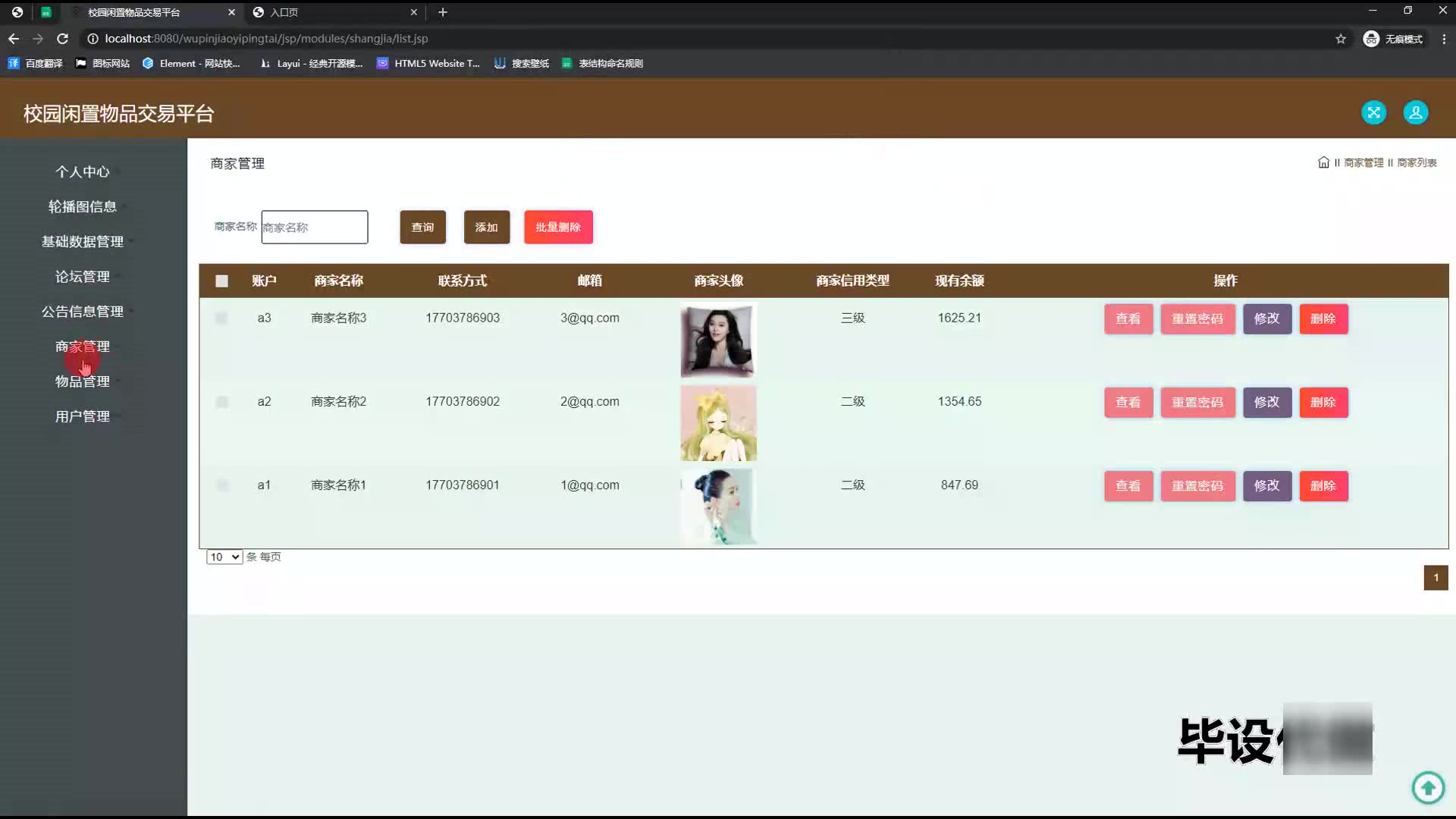Focus the 商家名称 search input field
Screen dimensions: 1456x819
click(315, 227)
